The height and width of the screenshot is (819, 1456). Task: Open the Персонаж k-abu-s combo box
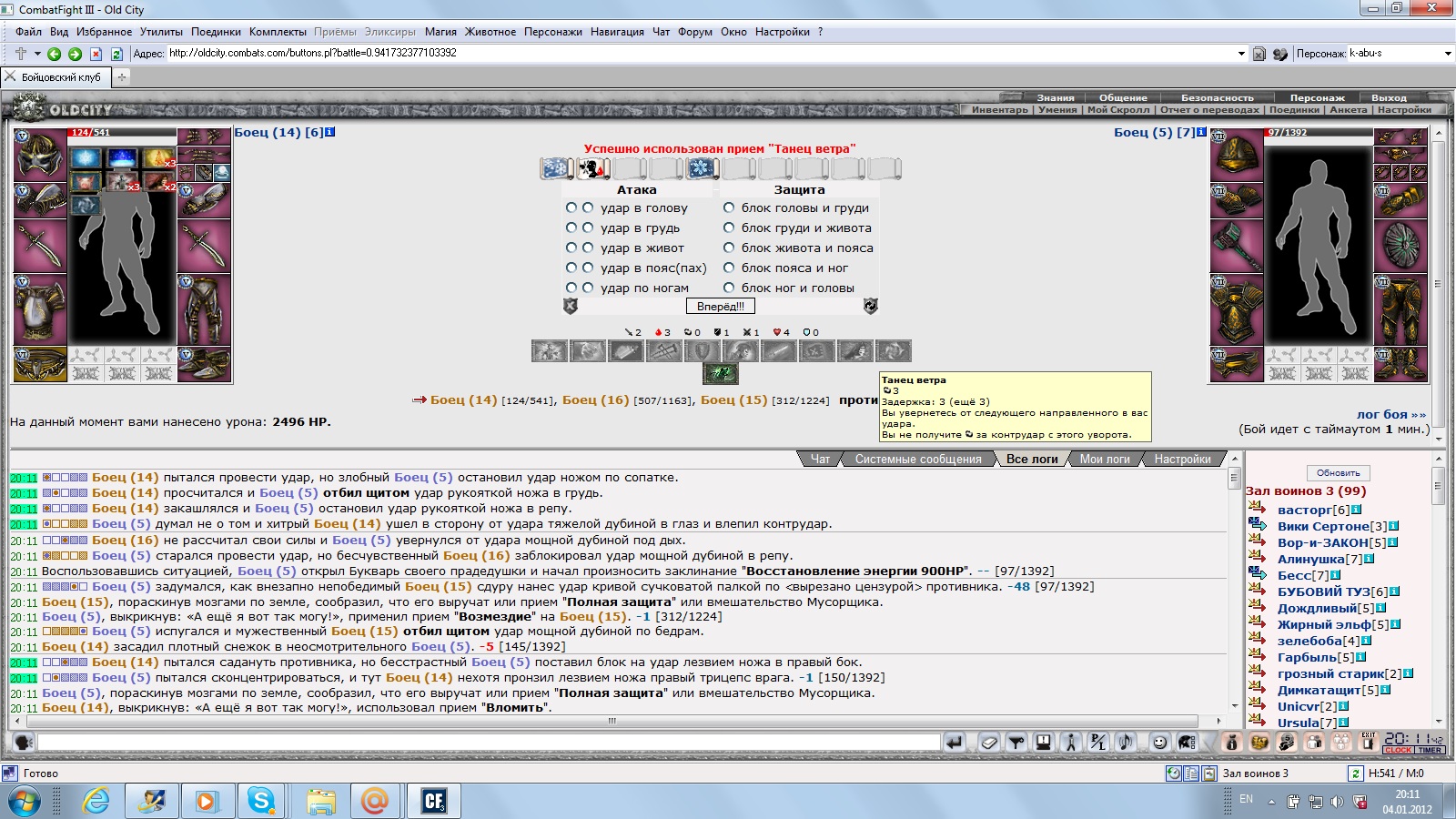[x=1400, y=54]
